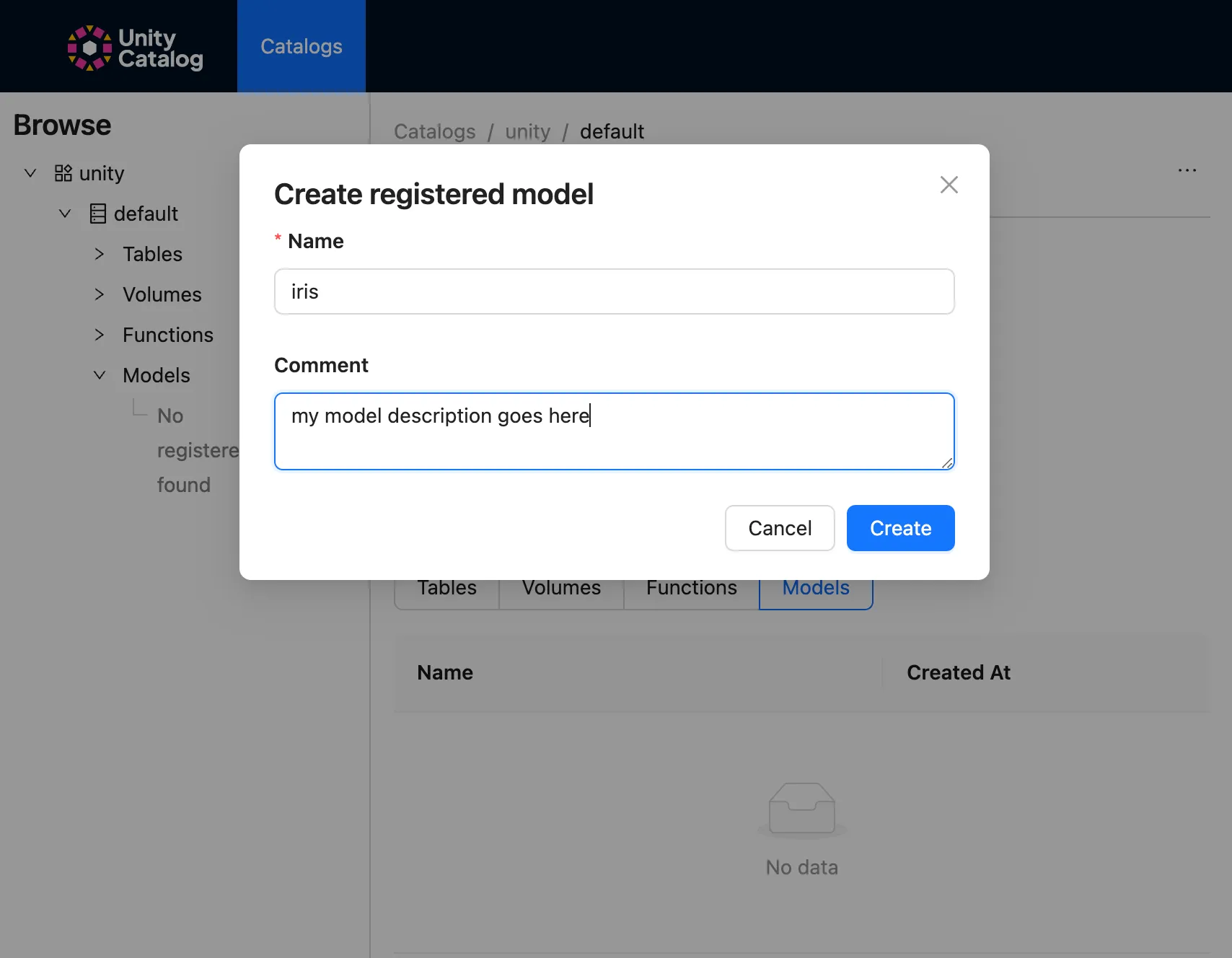Open the Models tab

tap(815, 588)
